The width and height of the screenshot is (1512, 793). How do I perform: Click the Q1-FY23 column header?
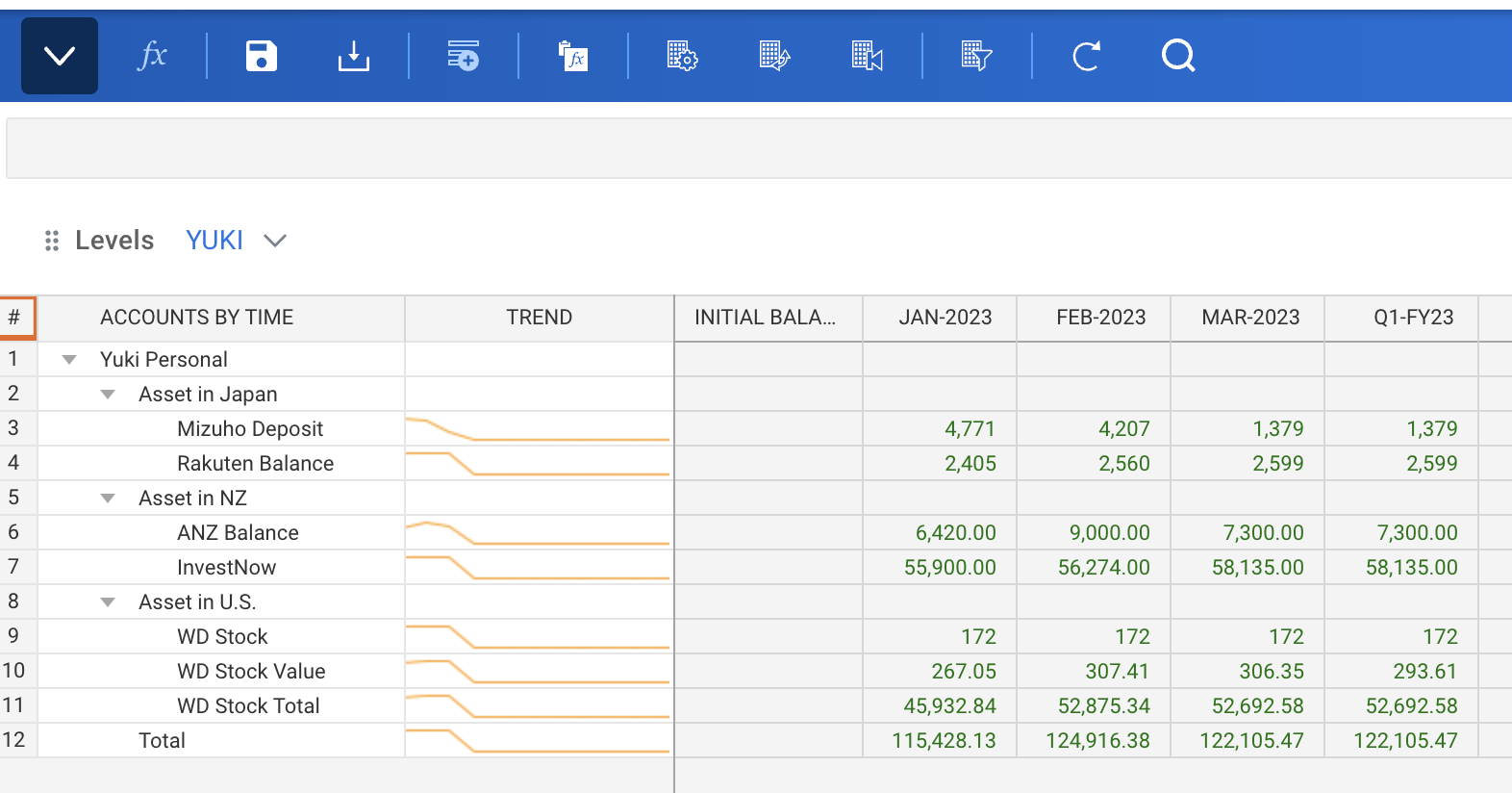tap(1412, 318)
